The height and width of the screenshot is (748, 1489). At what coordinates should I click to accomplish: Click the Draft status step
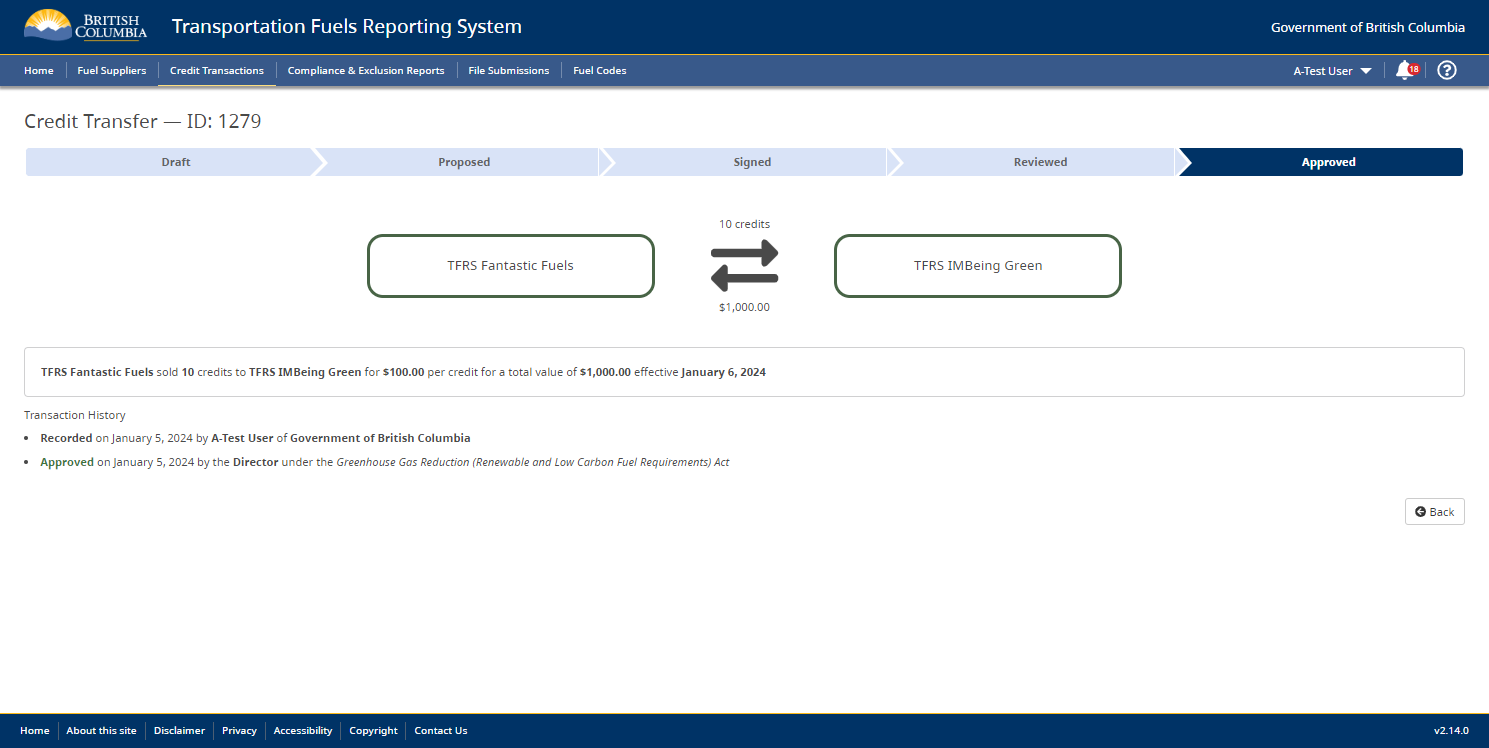click(176, 162)
